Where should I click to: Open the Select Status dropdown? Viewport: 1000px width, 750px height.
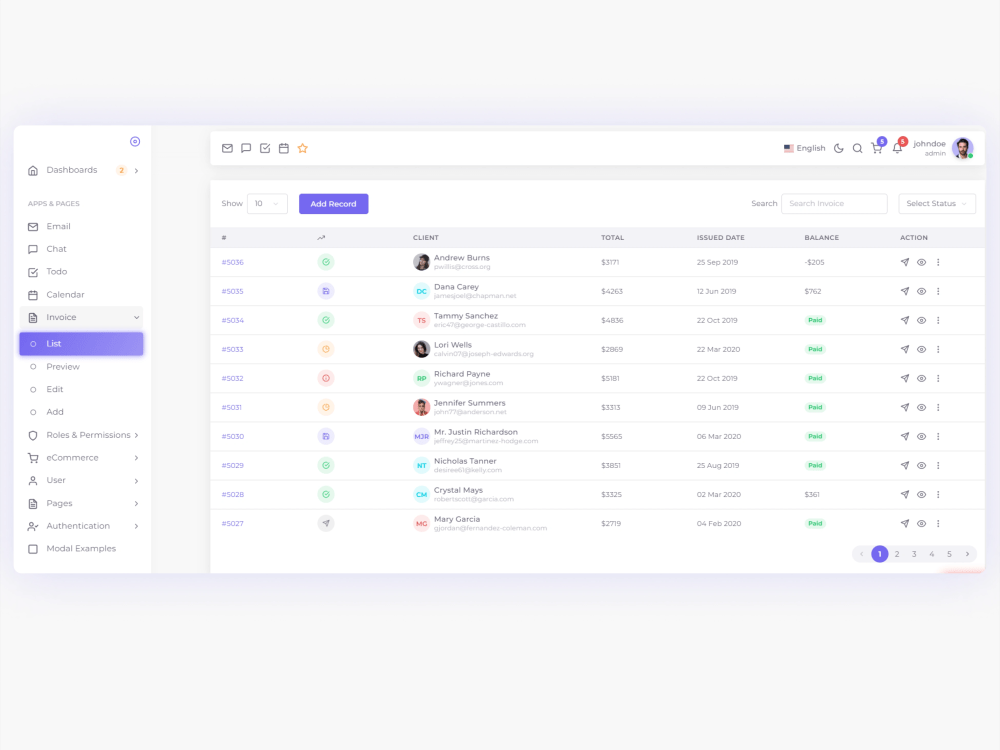[x=937, y=203]
